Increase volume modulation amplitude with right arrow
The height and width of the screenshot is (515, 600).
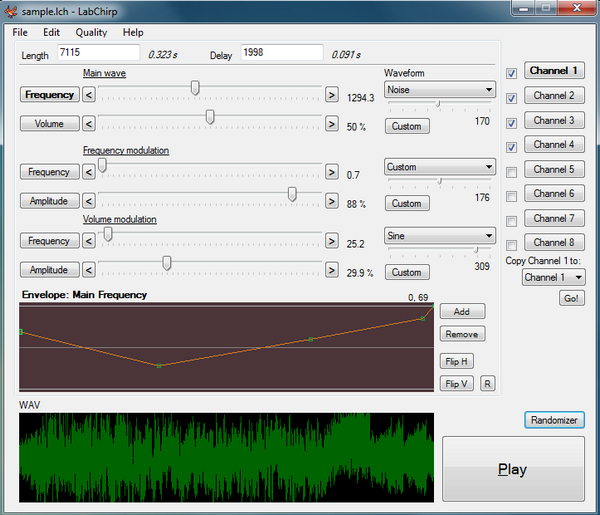pos(332,270)
